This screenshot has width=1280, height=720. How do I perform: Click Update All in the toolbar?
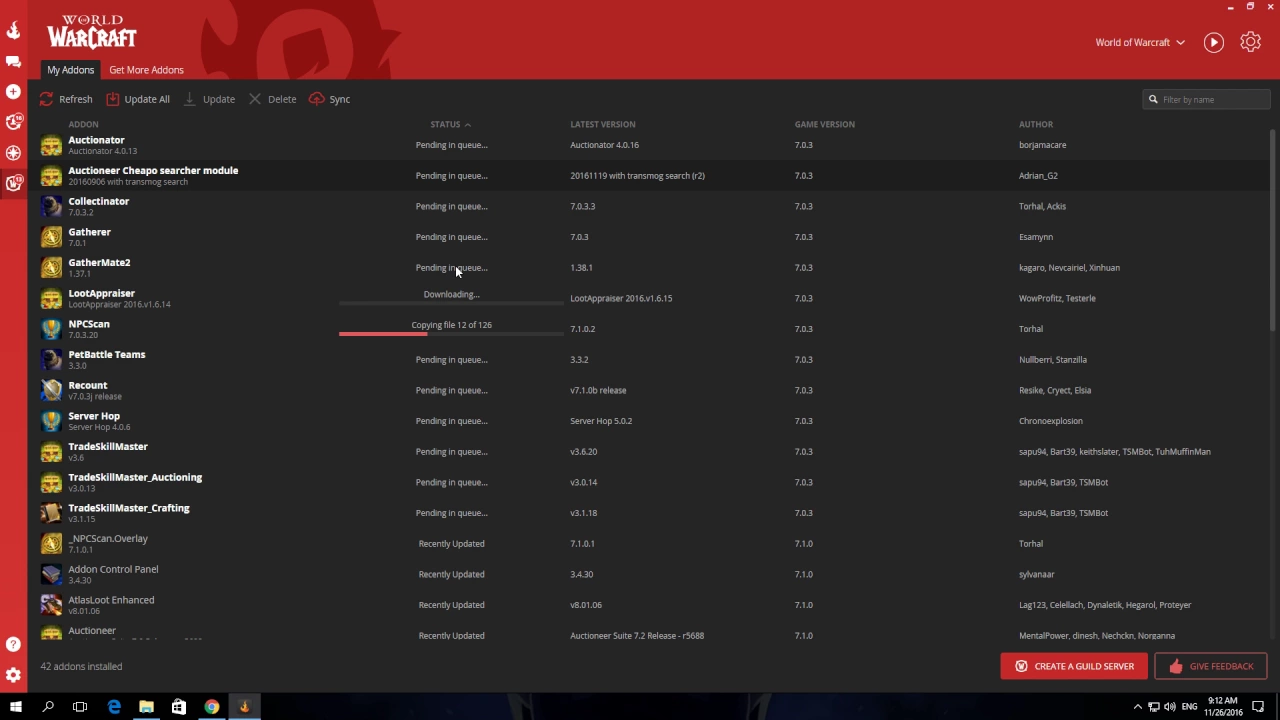point(138,99)
